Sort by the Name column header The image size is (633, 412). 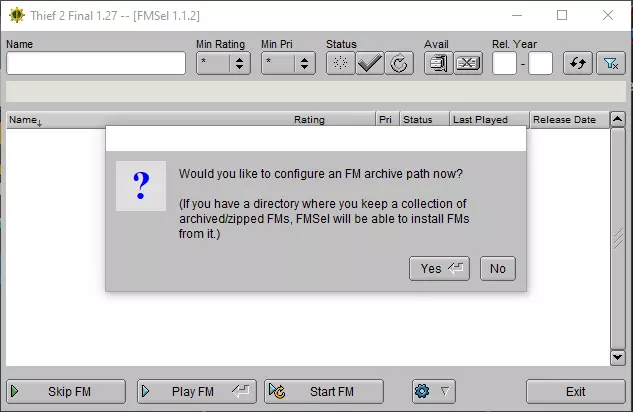[148, 120]
